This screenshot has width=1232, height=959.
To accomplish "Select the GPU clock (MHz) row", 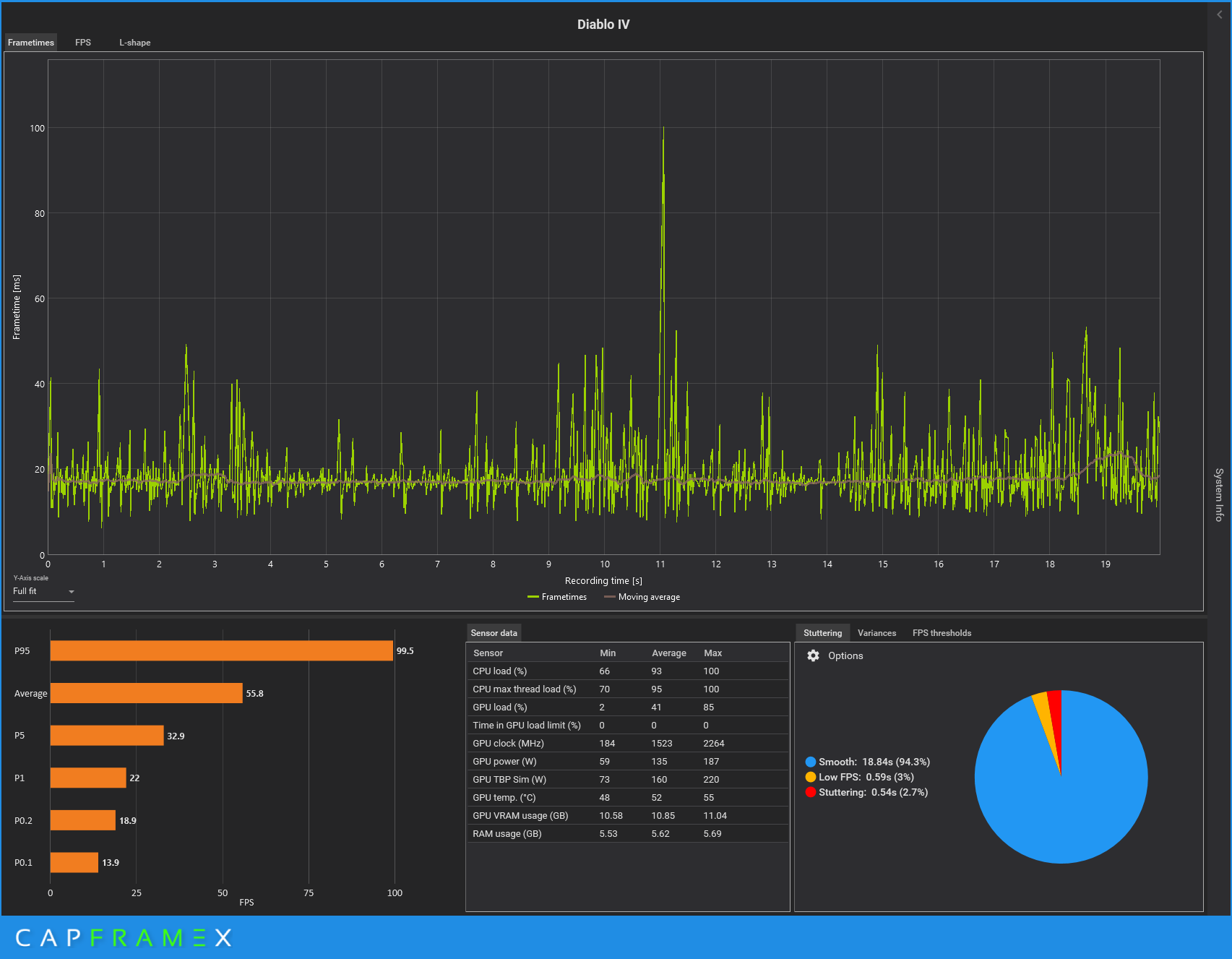I will click(x=627, y=743).
